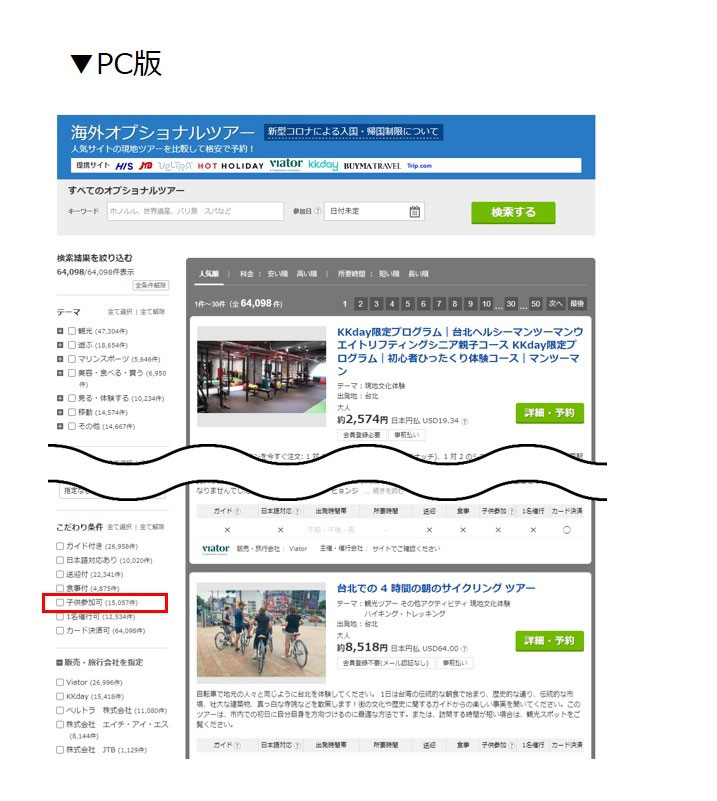The width and height of the screenshot is (717, 801).
Task: Click the KKday logo in the banner
Action: pos(322,164)
